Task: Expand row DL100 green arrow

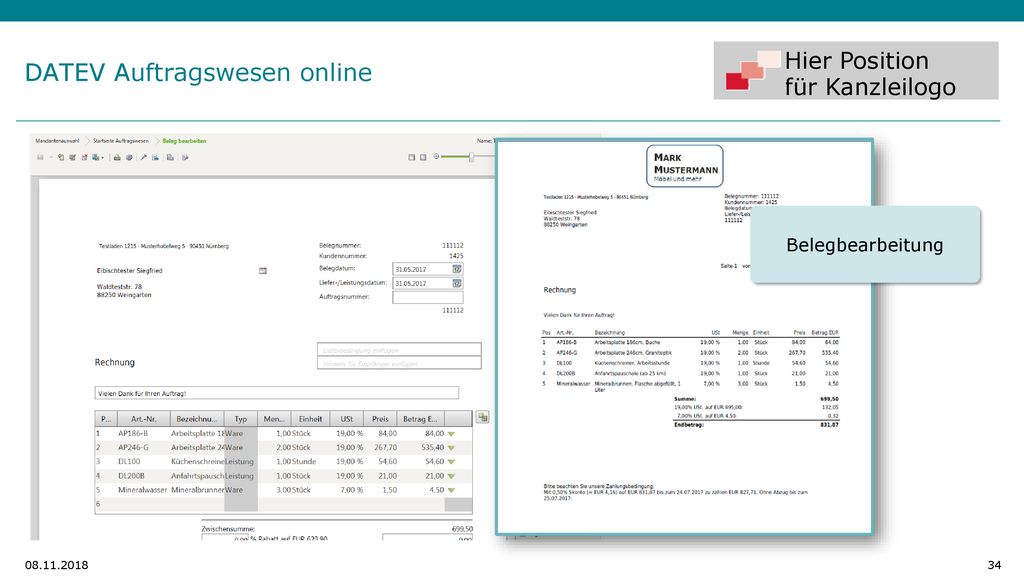Action: [451, 462]
